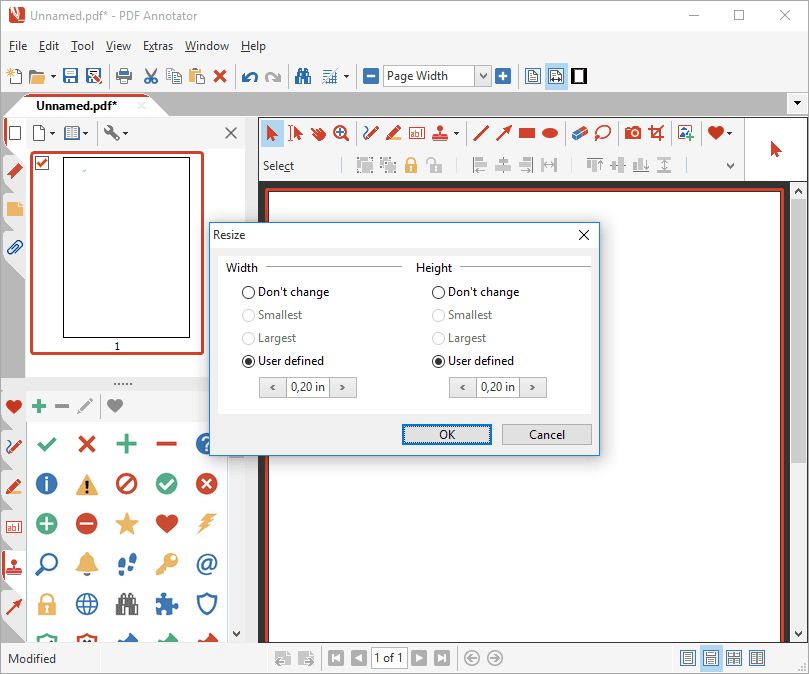The width and height of the screenshot is (809, 674).
Task: Open the Tool menu
Action: pos(82,46)
